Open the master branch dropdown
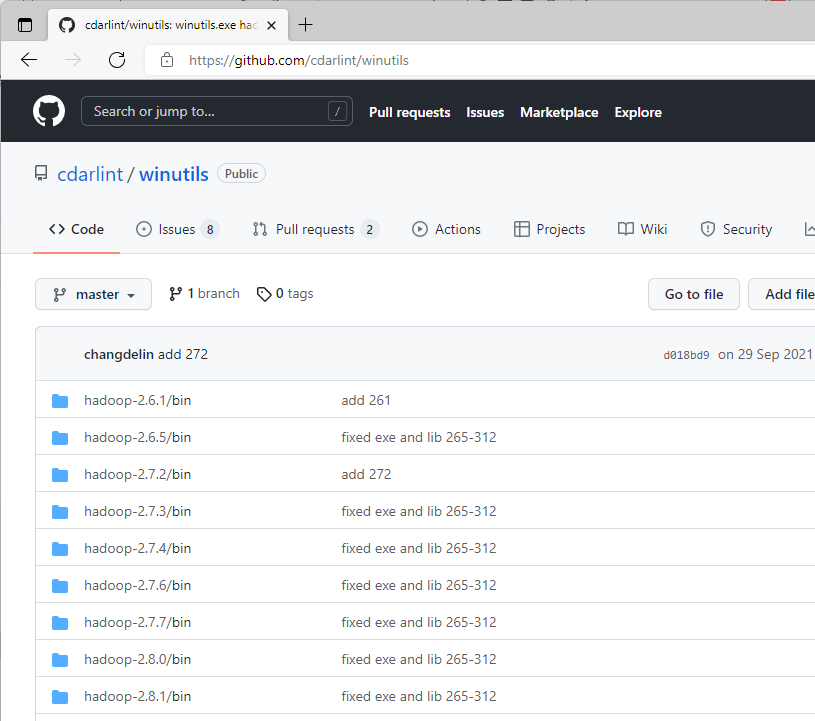815x721 pixels. 94,294
